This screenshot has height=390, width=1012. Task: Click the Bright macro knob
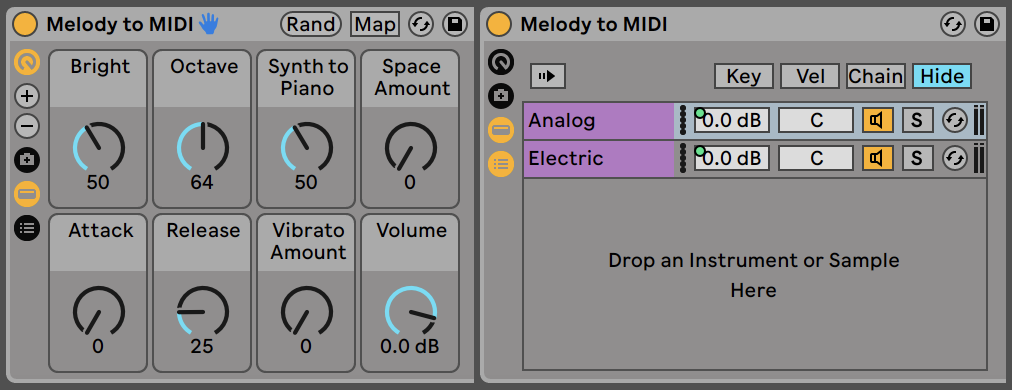pyautogui.click(x=98, y=147)
